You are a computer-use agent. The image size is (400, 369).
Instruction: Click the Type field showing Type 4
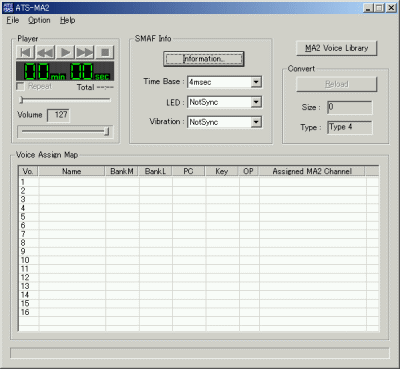[349, 127]
